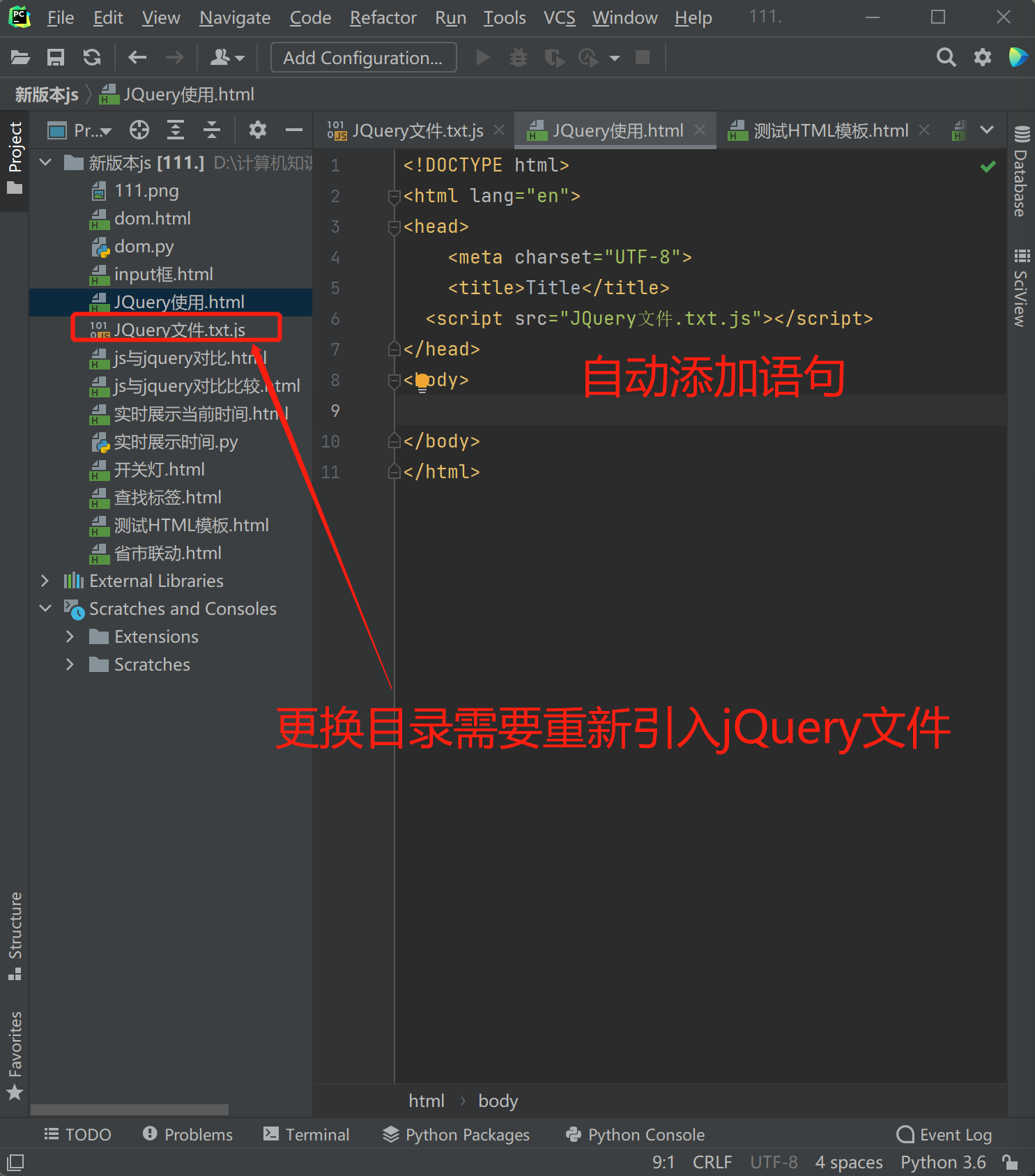The height and width of the screenshot is (1176, 1035).
Task: Open the Event Log
Action: point(944,1134)
